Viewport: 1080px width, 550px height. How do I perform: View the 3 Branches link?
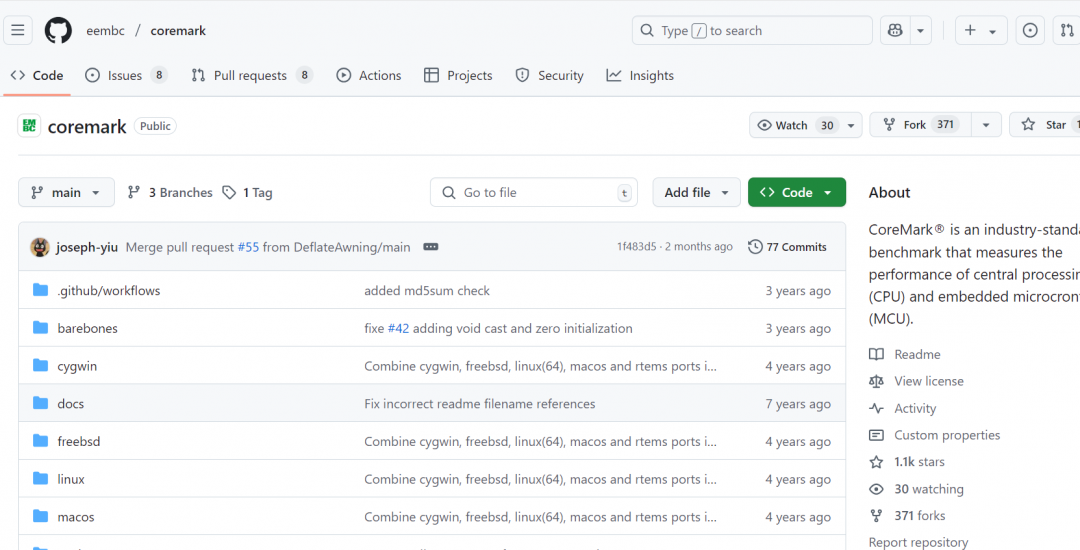[170, 193]
